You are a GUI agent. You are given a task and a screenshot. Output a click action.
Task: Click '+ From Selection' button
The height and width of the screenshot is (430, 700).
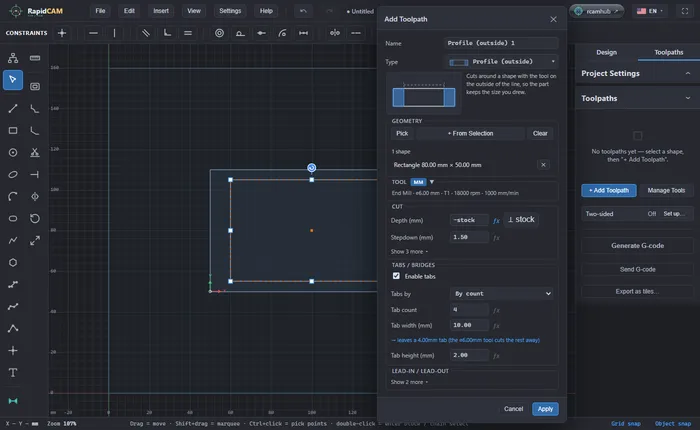[471, 134]
